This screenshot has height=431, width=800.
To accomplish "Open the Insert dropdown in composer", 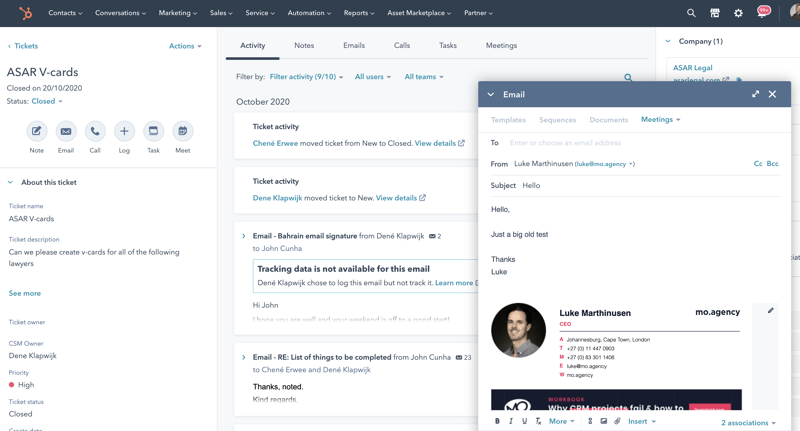I will 642,421.
